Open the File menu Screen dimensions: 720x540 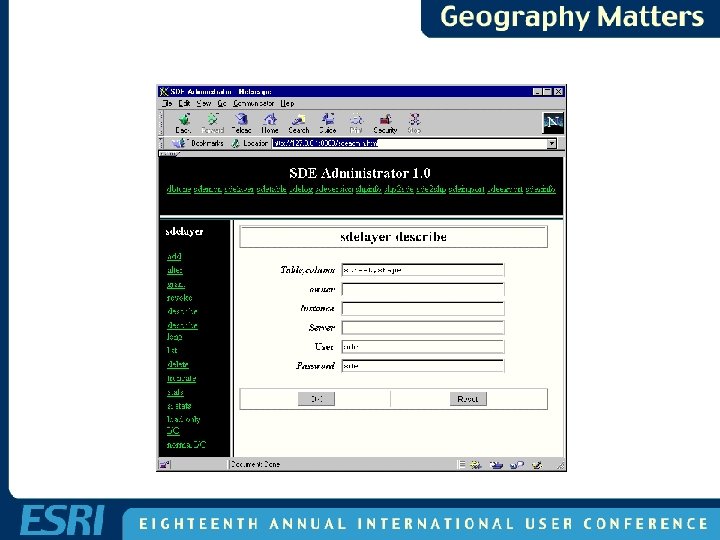167,103
